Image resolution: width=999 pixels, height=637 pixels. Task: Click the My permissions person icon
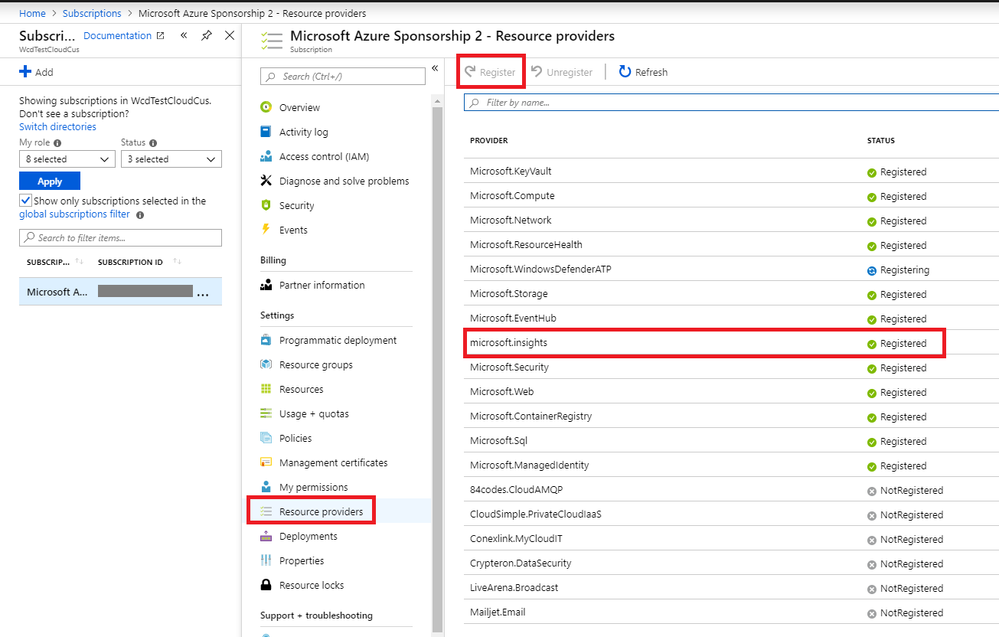click(x=266, y=487)
